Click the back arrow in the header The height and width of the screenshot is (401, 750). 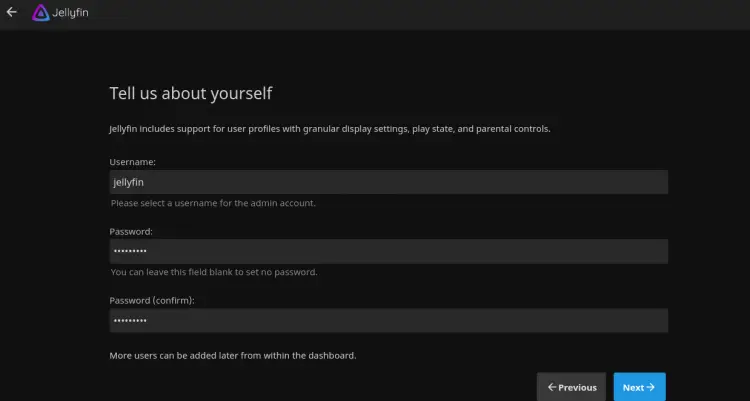click(x=12, y=13)
